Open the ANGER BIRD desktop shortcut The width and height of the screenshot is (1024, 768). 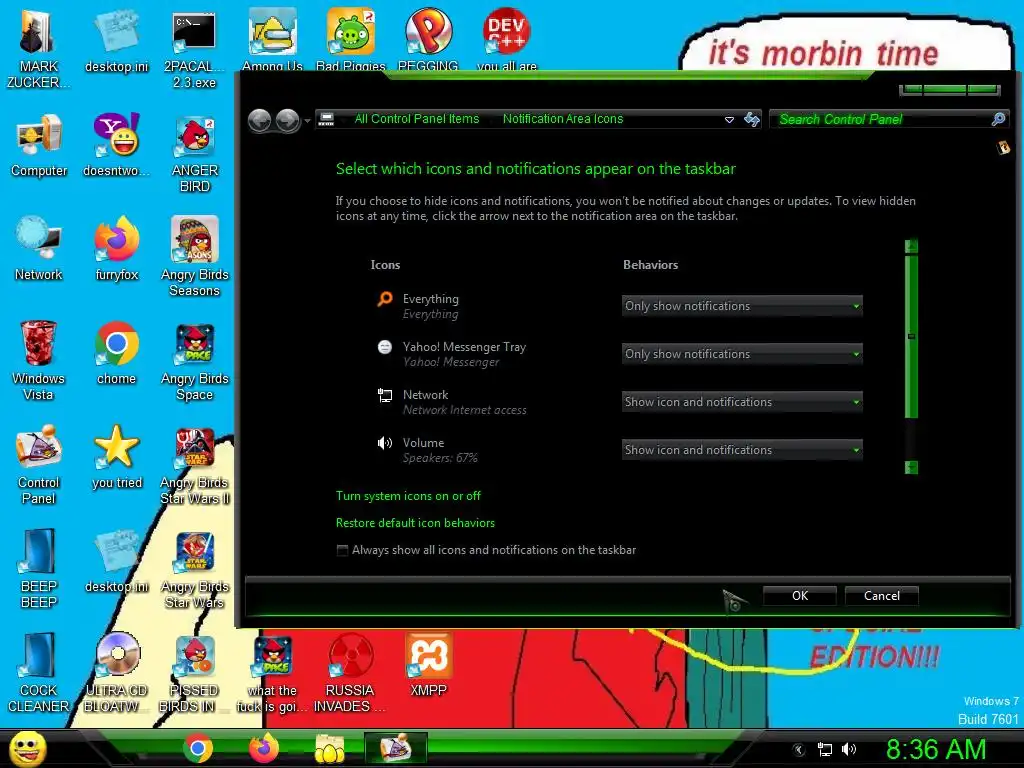[194, 153]
